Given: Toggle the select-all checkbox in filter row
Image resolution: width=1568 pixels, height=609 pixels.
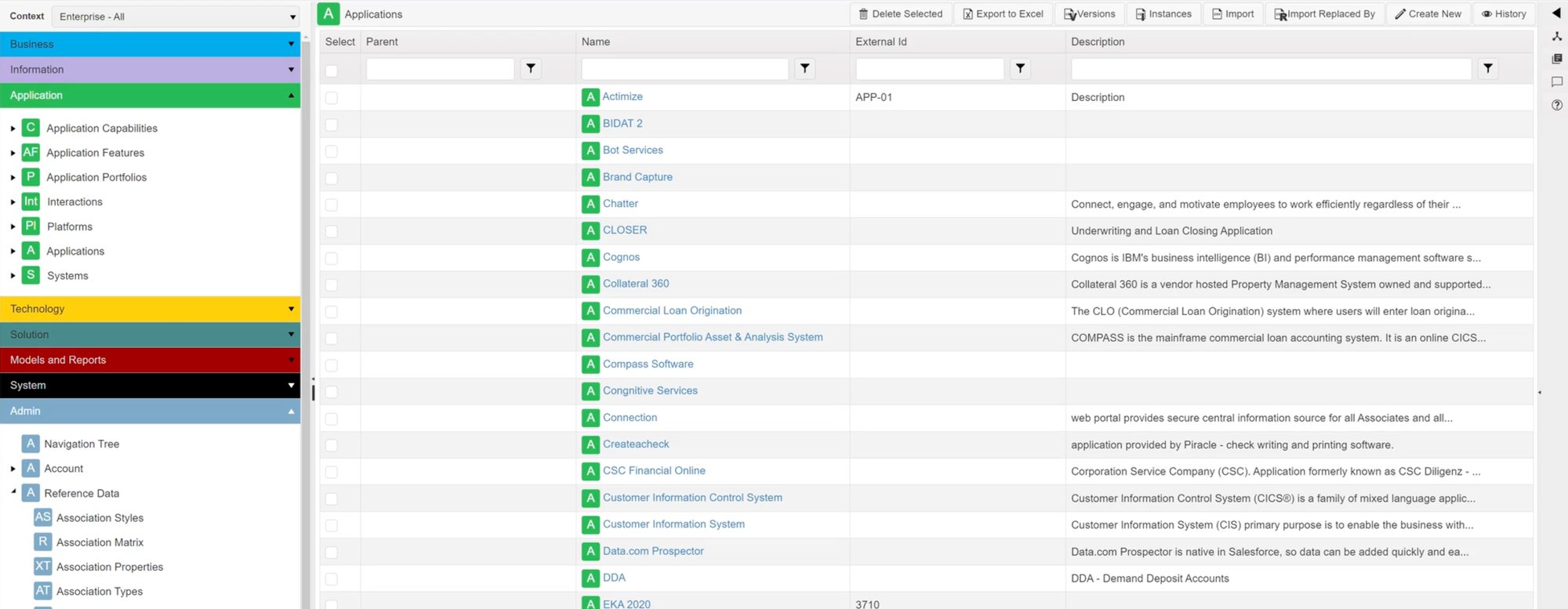Looking at the screenshot, I should [332, 71].
